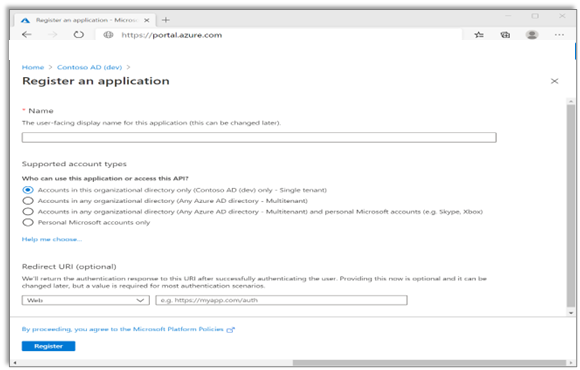Image resolution: width=580 pixels, height=370 pixels.
Task: Close the Register an application pane
Action: (x=554, y=81)
